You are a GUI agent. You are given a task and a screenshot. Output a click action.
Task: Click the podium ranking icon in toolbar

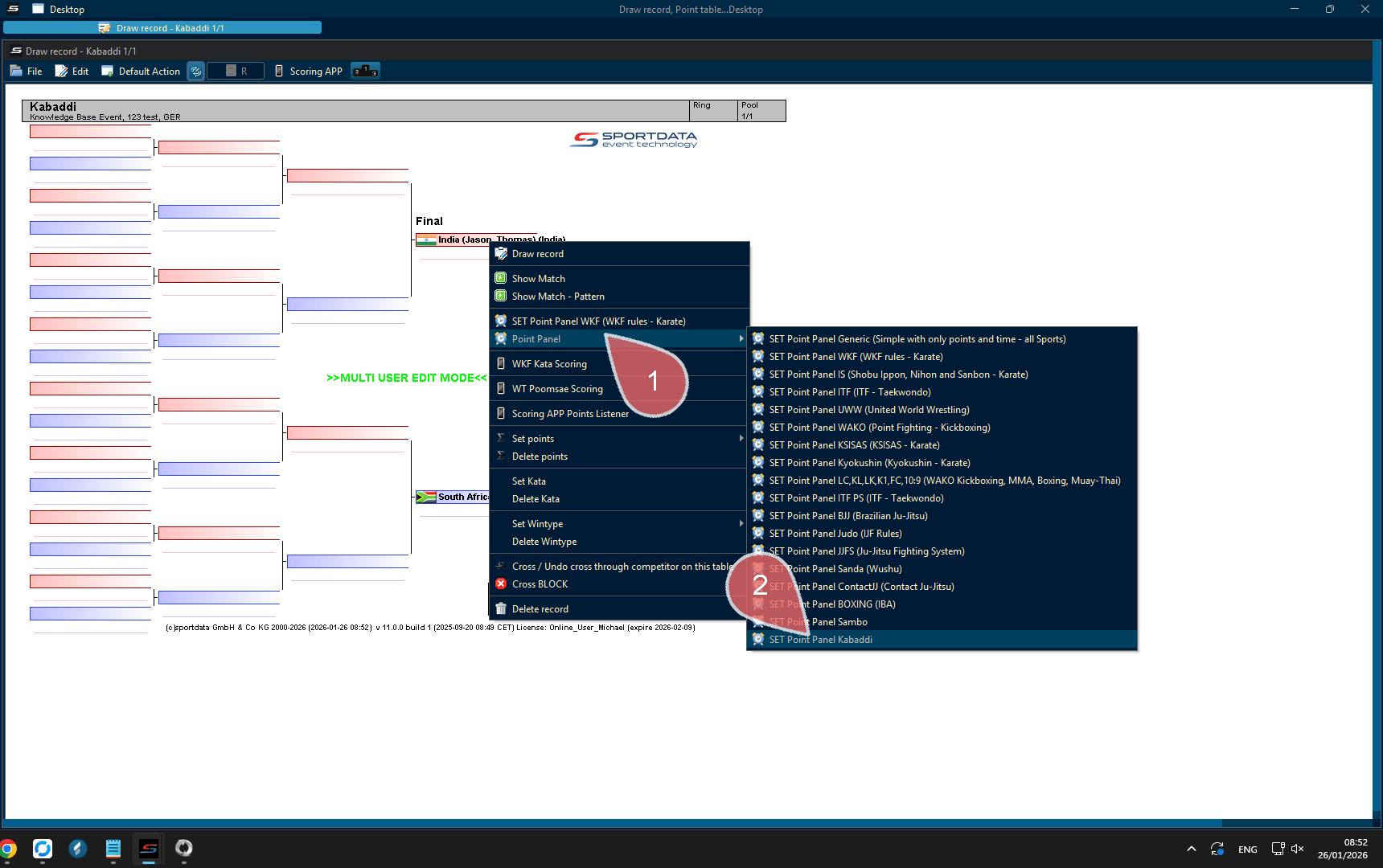tap(365, 71)
